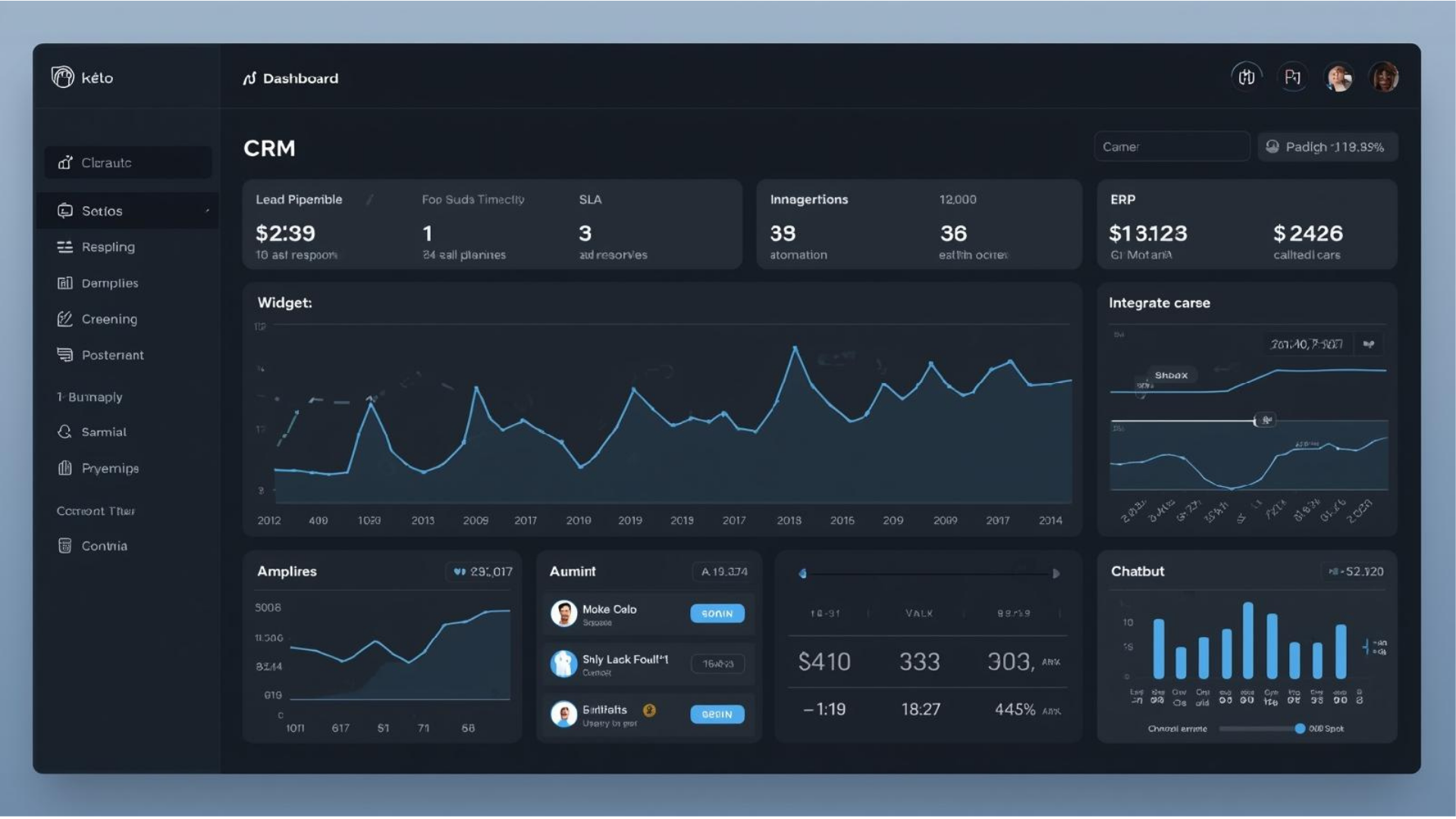Open the second round header icon

[1293, 77]
